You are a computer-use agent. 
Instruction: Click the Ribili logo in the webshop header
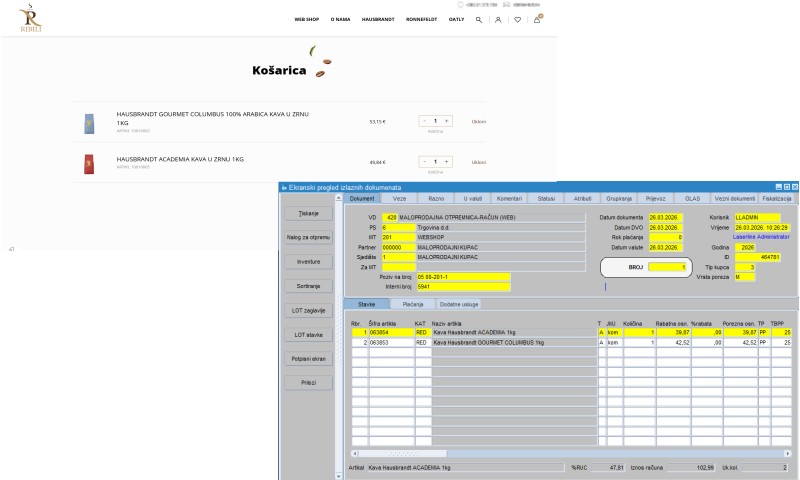pos(31,18)
